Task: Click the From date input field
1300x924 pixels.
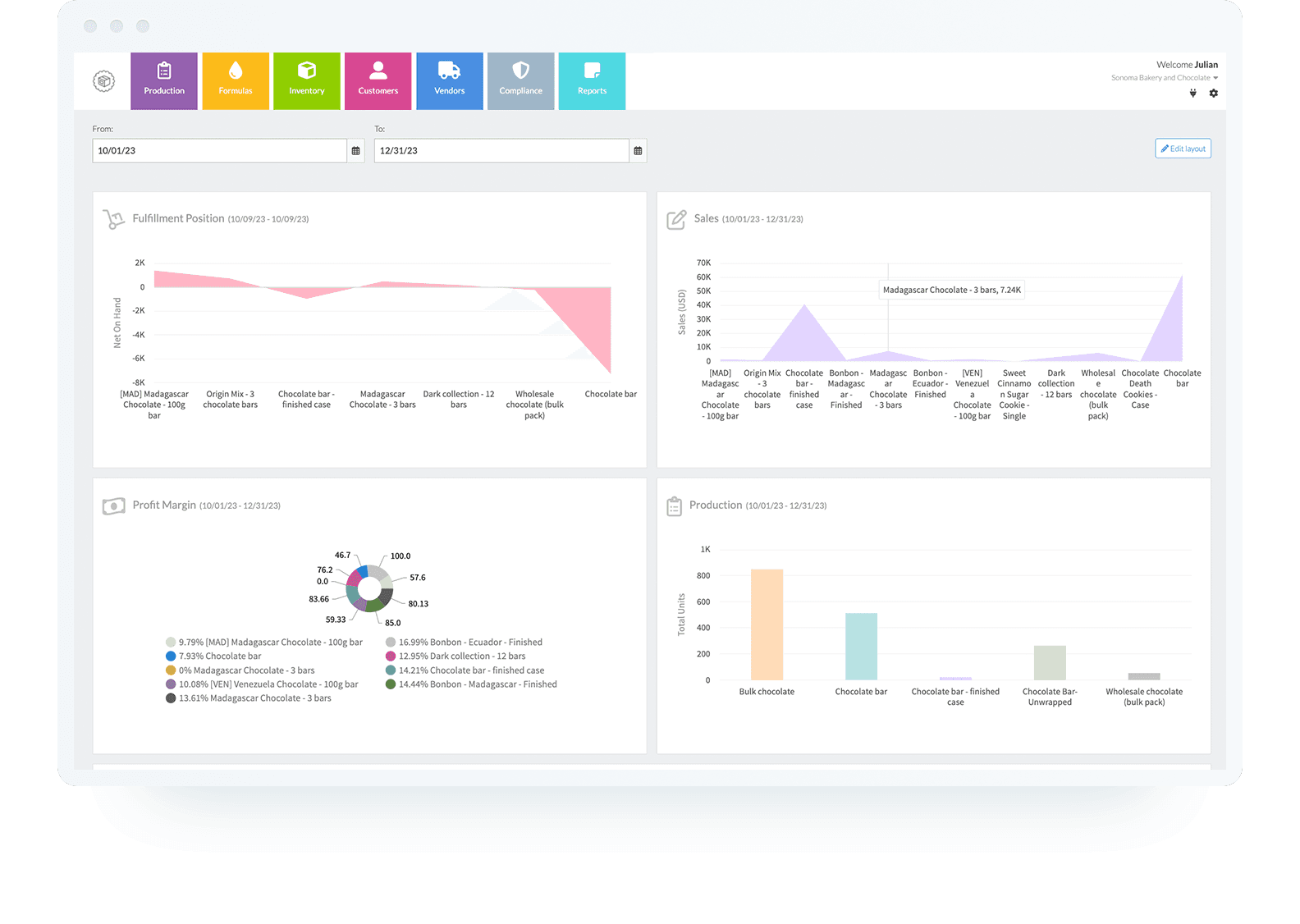Action: pos(219,151)
